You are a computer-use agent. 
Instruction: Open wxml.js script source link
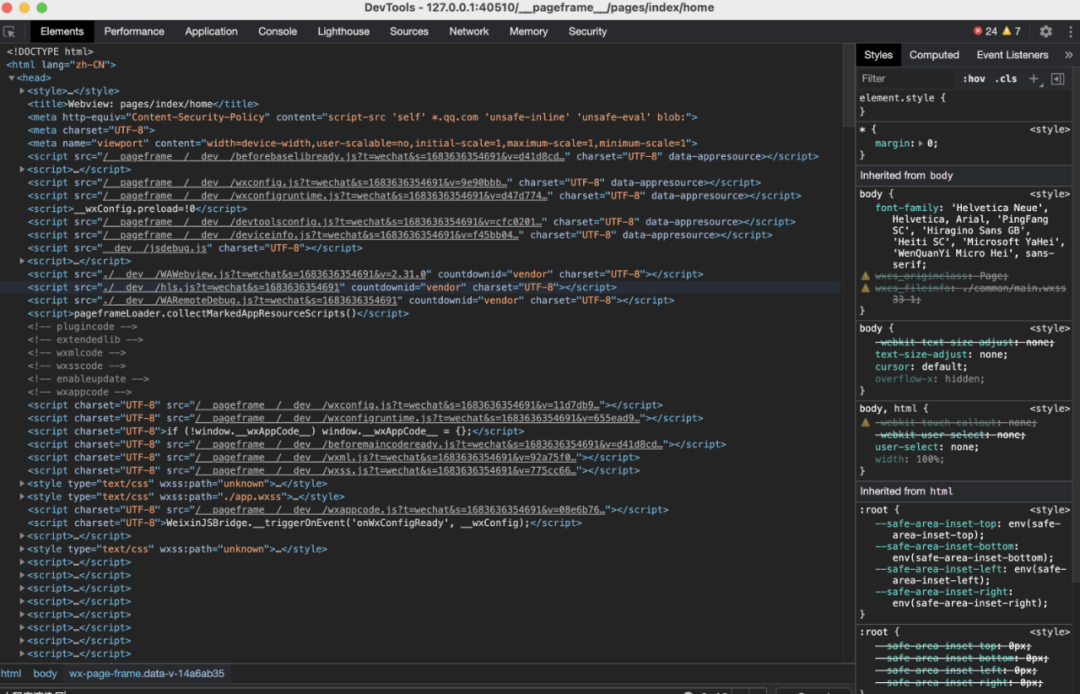(x=386, y=457)
